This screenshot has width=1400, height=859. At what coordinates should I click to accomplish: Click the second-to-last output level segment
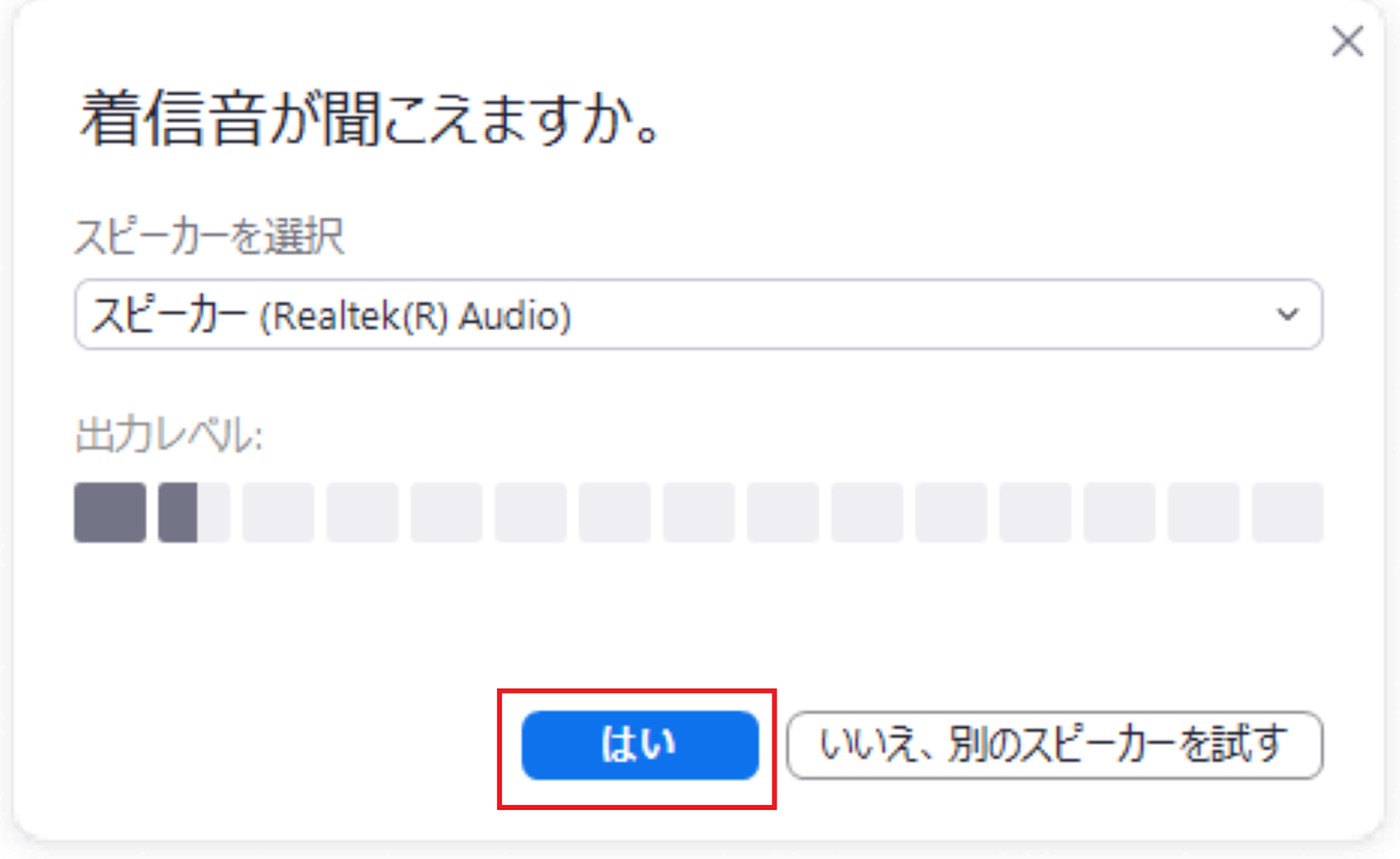tap(1203, 513)
